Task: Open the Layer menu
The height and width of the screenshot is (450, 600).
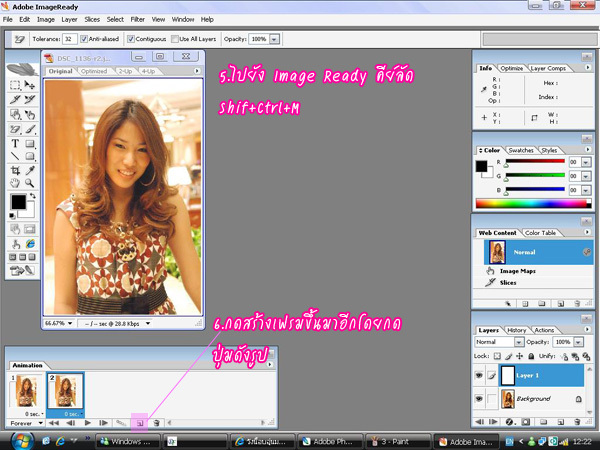Action: point(69,20)
